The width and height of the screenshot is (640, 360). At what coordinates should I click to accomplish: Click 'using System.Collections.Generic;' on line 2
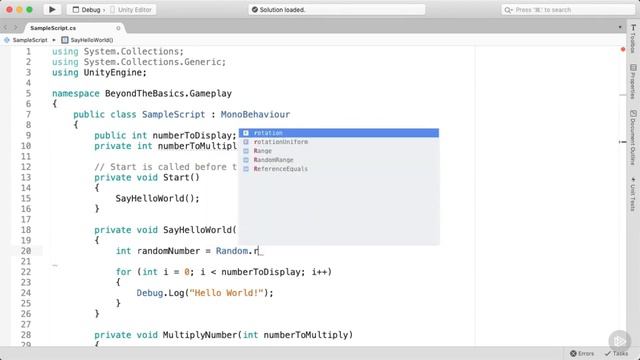[139, 62]
